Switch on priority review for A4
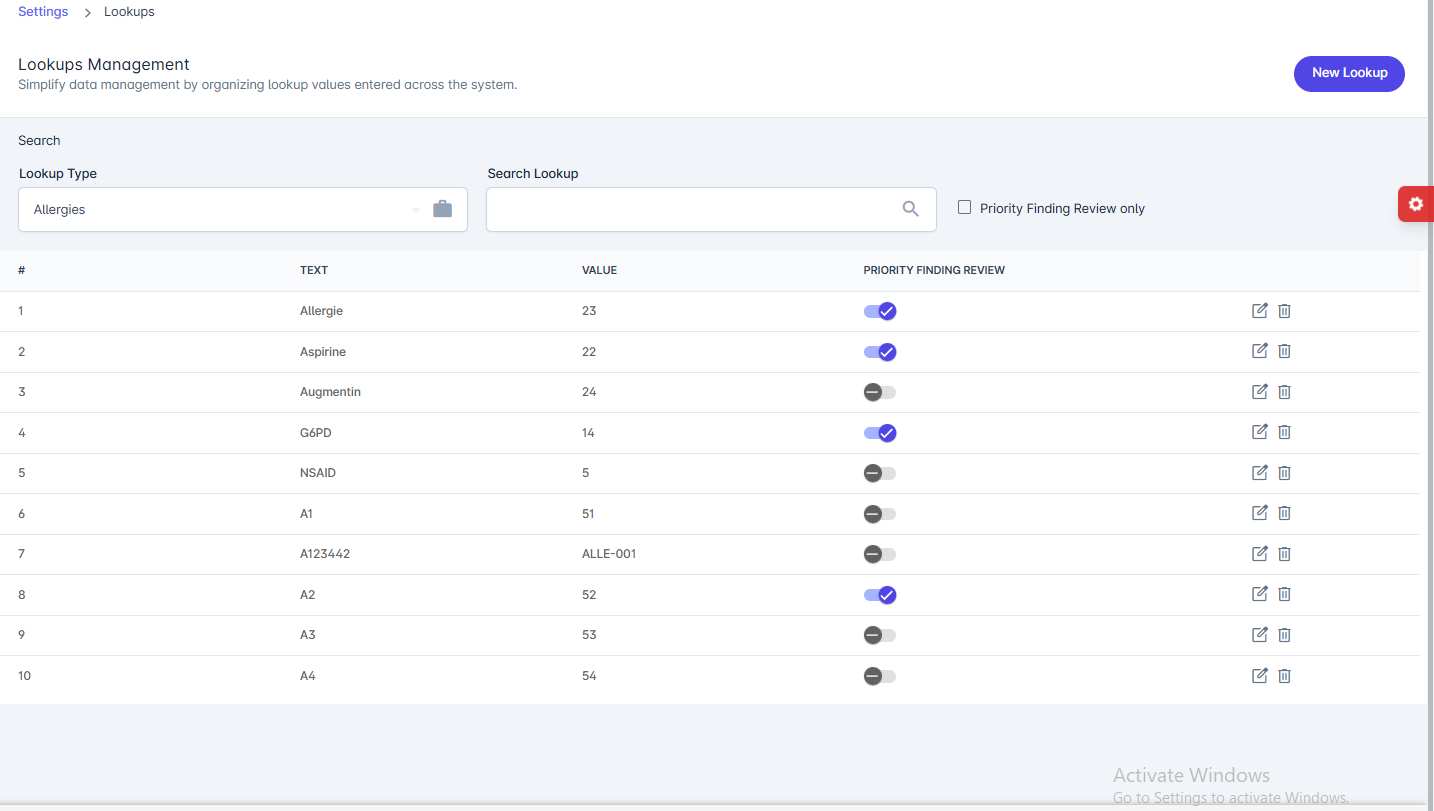The image size is (1434, 811). pyautogui.click(x=880, y=676)
